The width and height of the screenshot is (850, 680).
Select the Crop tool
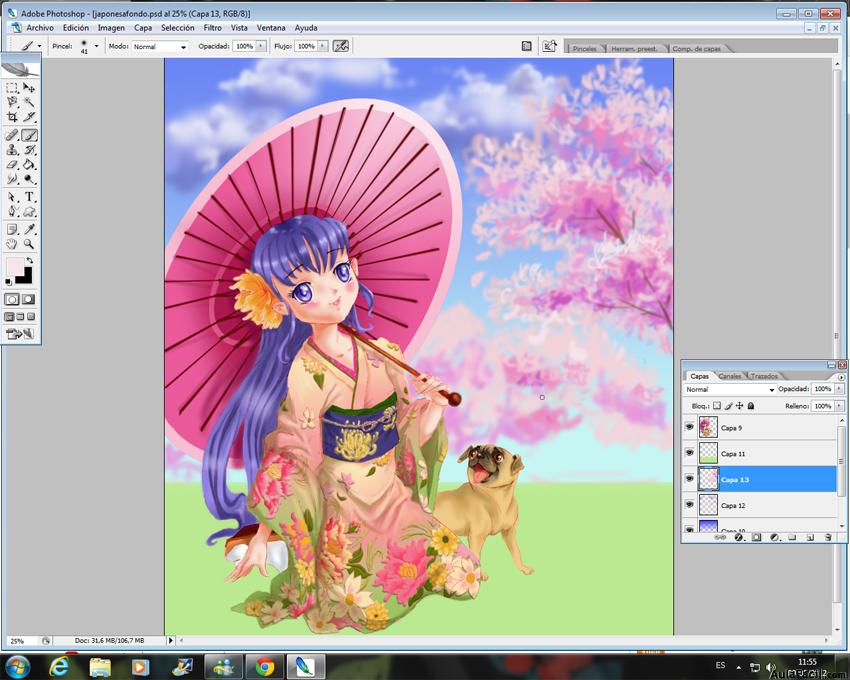point(12,117)
